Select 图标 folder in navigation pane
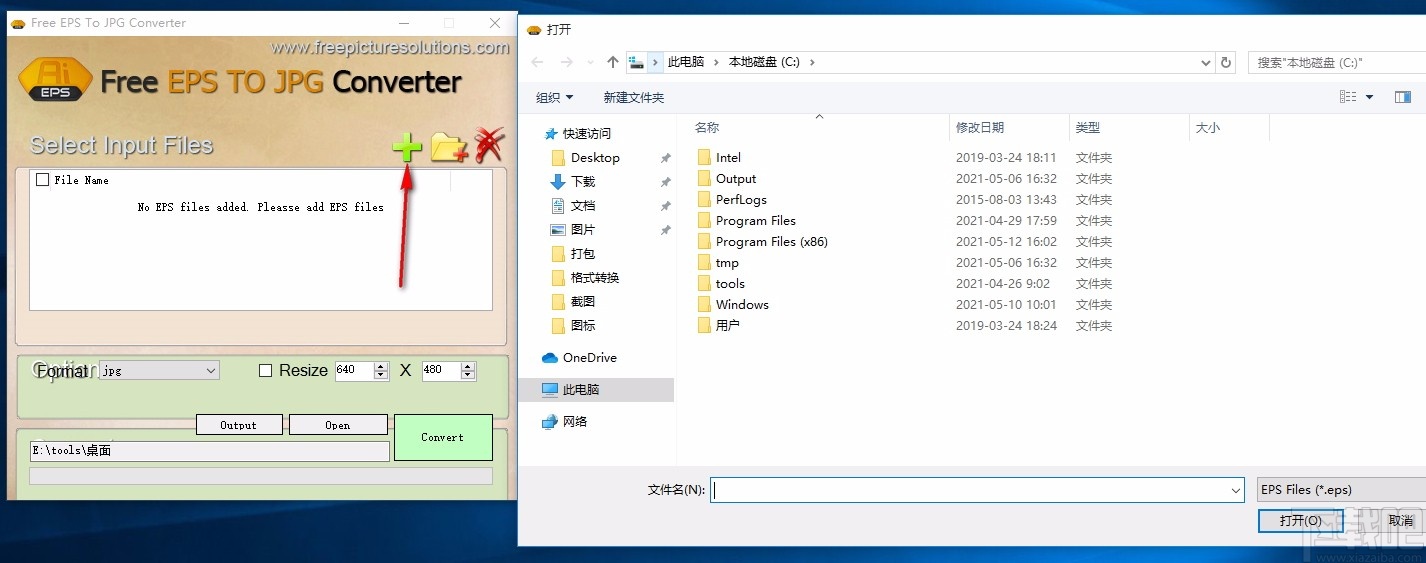 click(583, 326)
